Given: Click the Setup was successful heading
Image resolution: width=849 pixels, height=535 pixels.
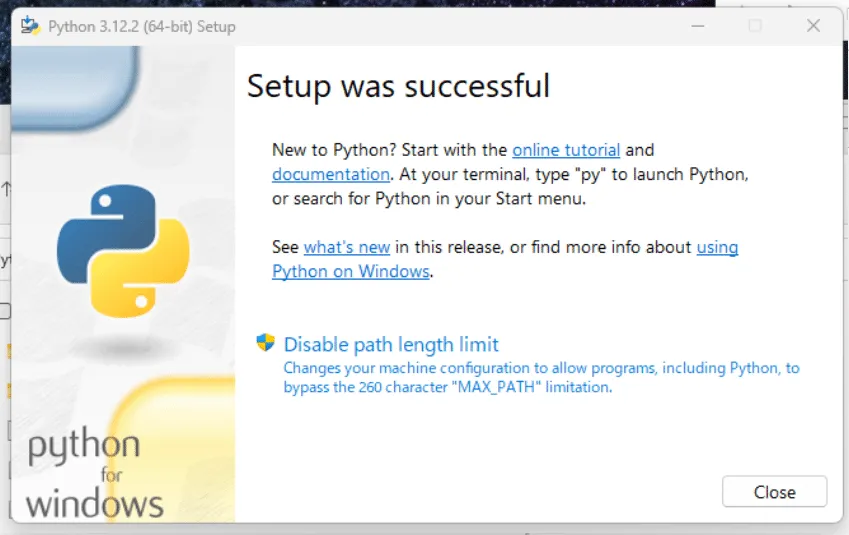Looking at the screenshot, I should (399, 86).
